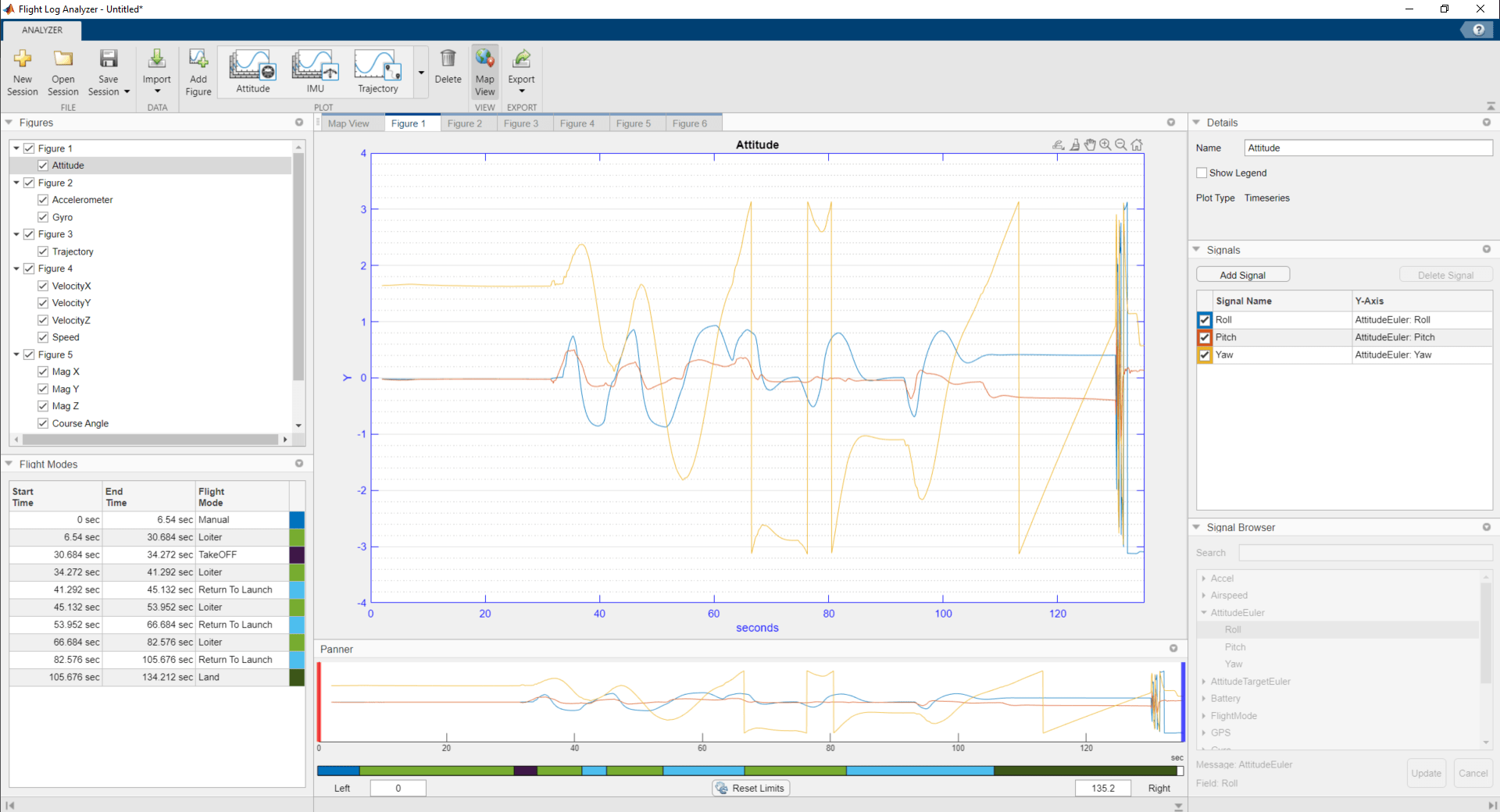Uncheck VelocityZ under Figure 4
Image resolution: width=1500 pixels, height=812 pixels.
tap(43, 320)
